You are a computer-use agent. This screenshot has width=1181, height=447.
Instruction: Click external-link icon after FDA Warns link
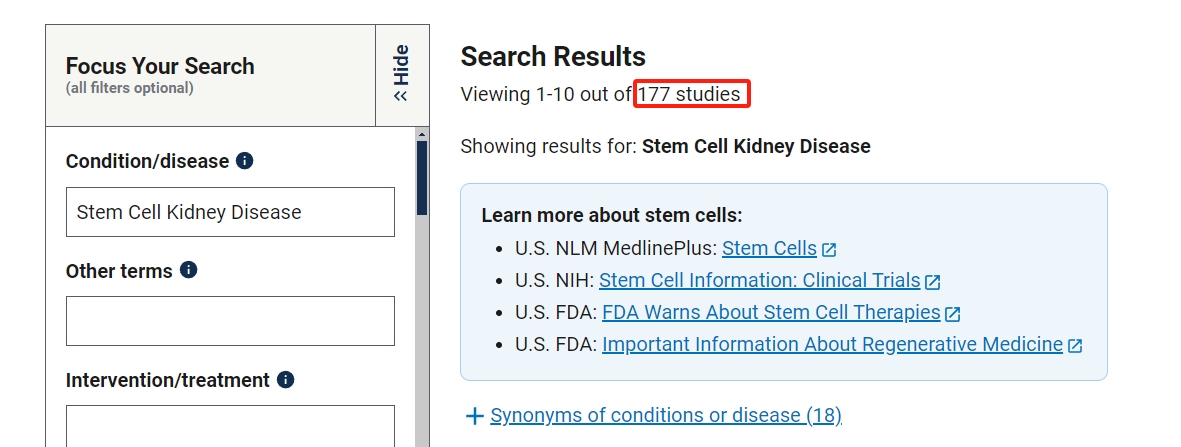[952, 313]
